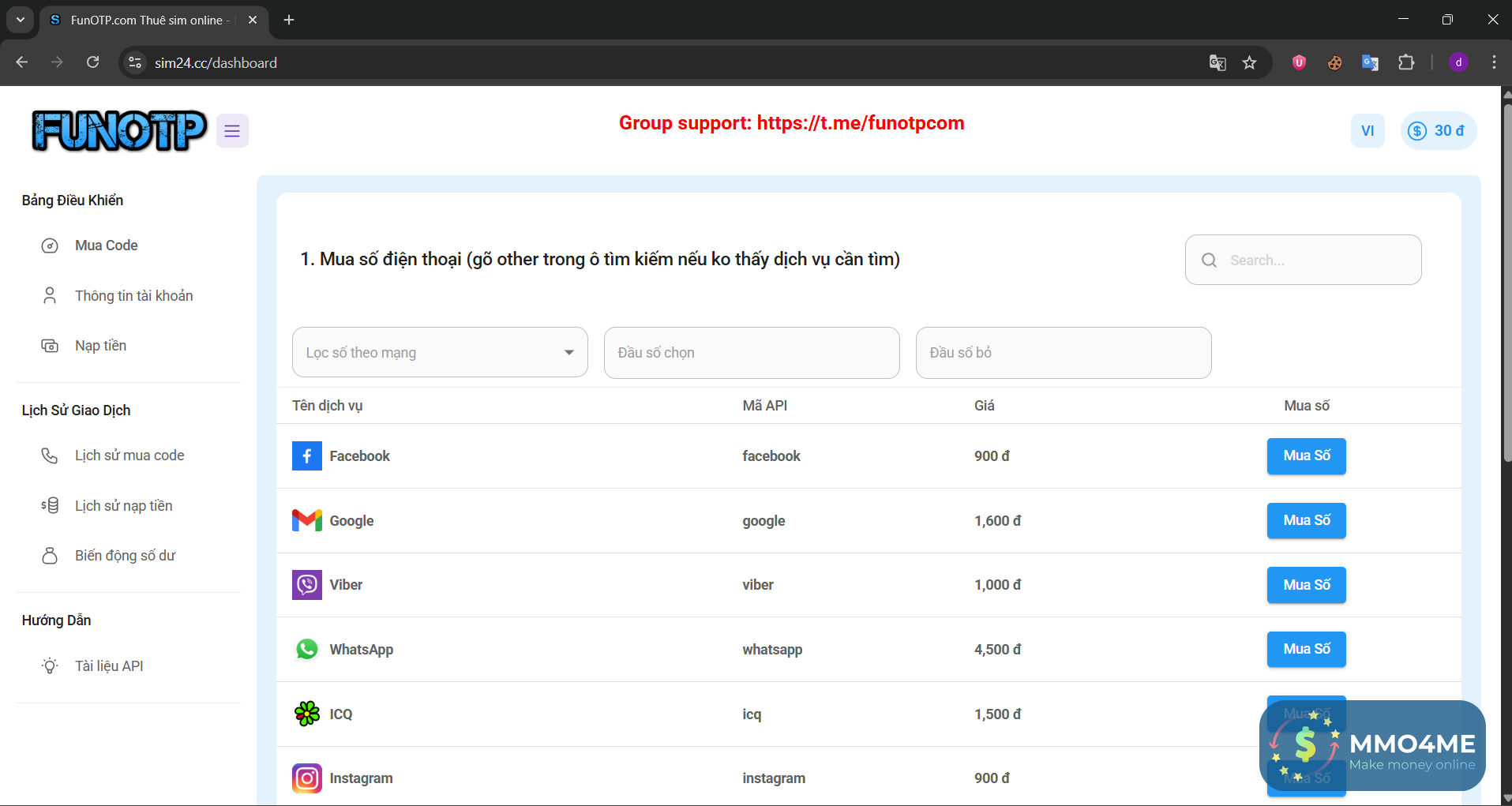Open 'Nạp tiền' in the sidebar
The height and width of the screenshot is (806, 1512).
coord(100,346)
